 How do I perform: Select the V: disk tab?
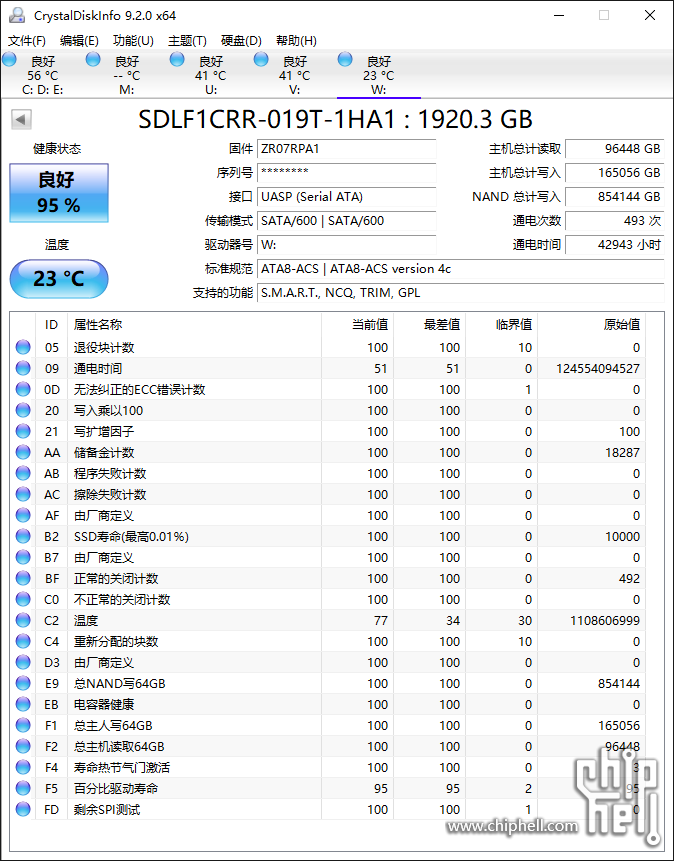tap(294, 75)
